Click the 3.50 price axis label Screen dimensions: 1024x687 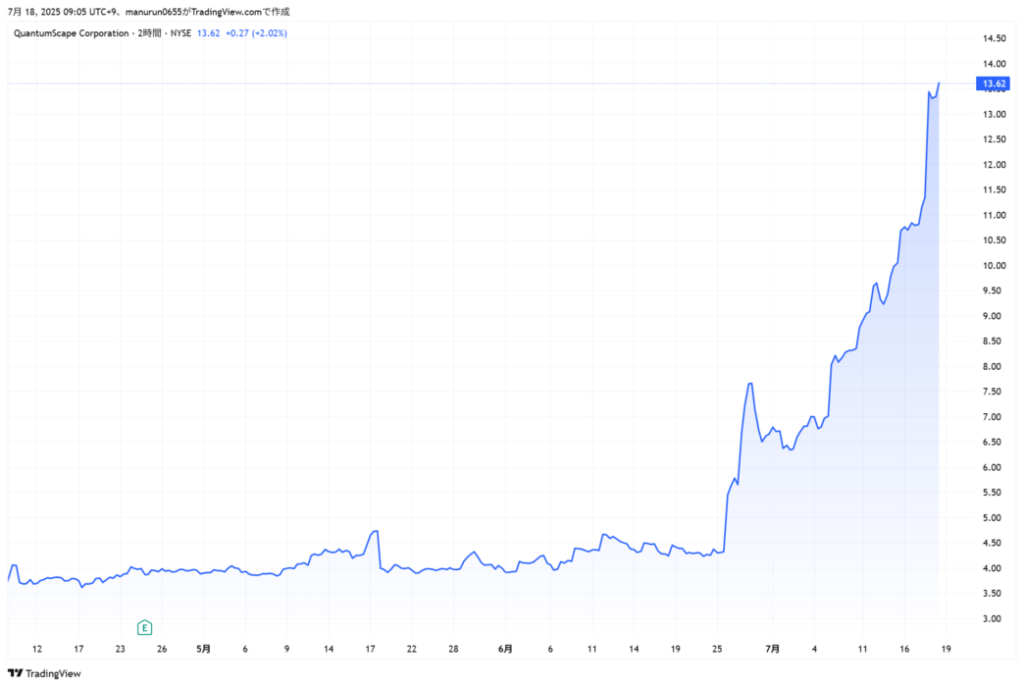992,594
